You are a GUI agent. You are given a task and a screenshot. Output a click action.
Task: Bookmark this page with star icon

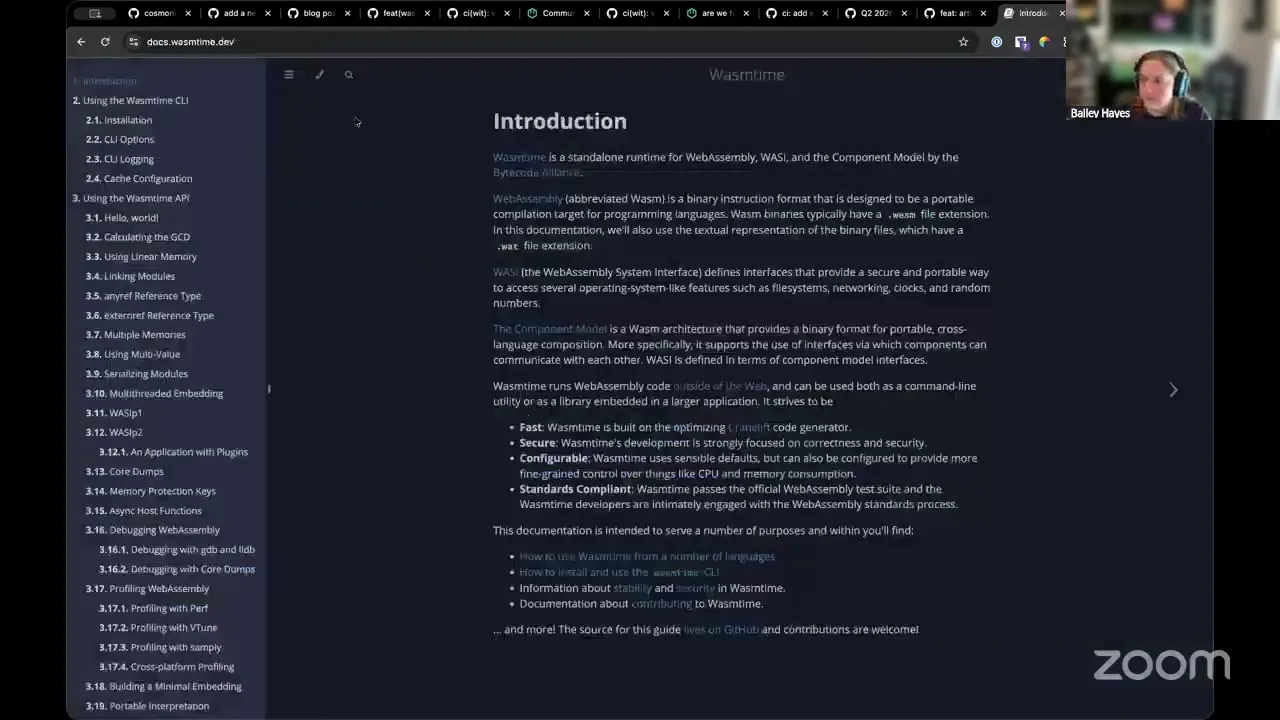tap(964, 42)
